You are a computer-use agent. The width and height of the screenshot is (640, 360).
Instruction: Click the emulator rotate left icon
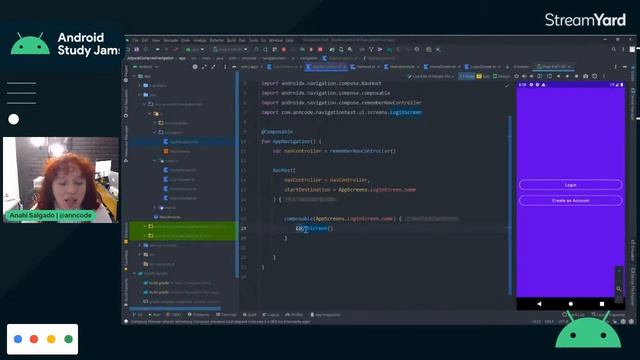[x=540, y=76]
